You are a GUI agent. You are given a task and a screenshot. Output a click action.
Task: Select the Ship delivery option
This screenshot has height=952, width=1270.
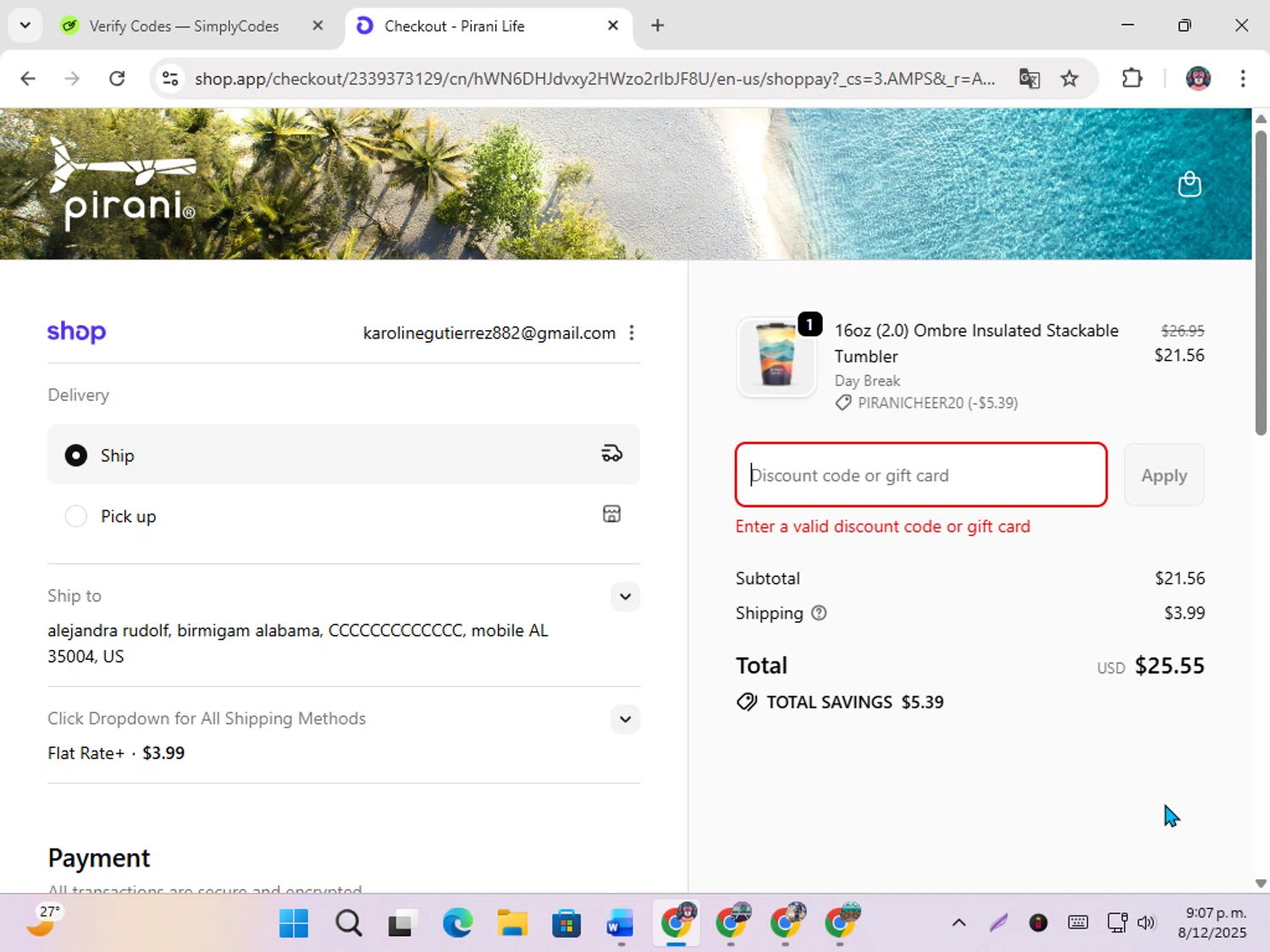coord(344,455)
